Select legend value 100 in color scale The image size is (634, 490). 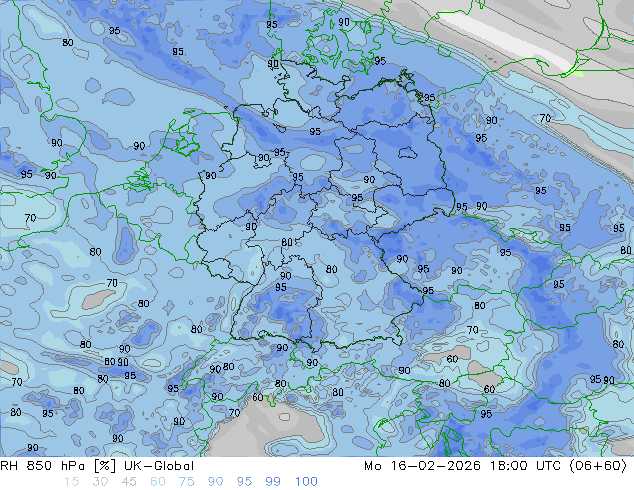[x=306, y=482]
